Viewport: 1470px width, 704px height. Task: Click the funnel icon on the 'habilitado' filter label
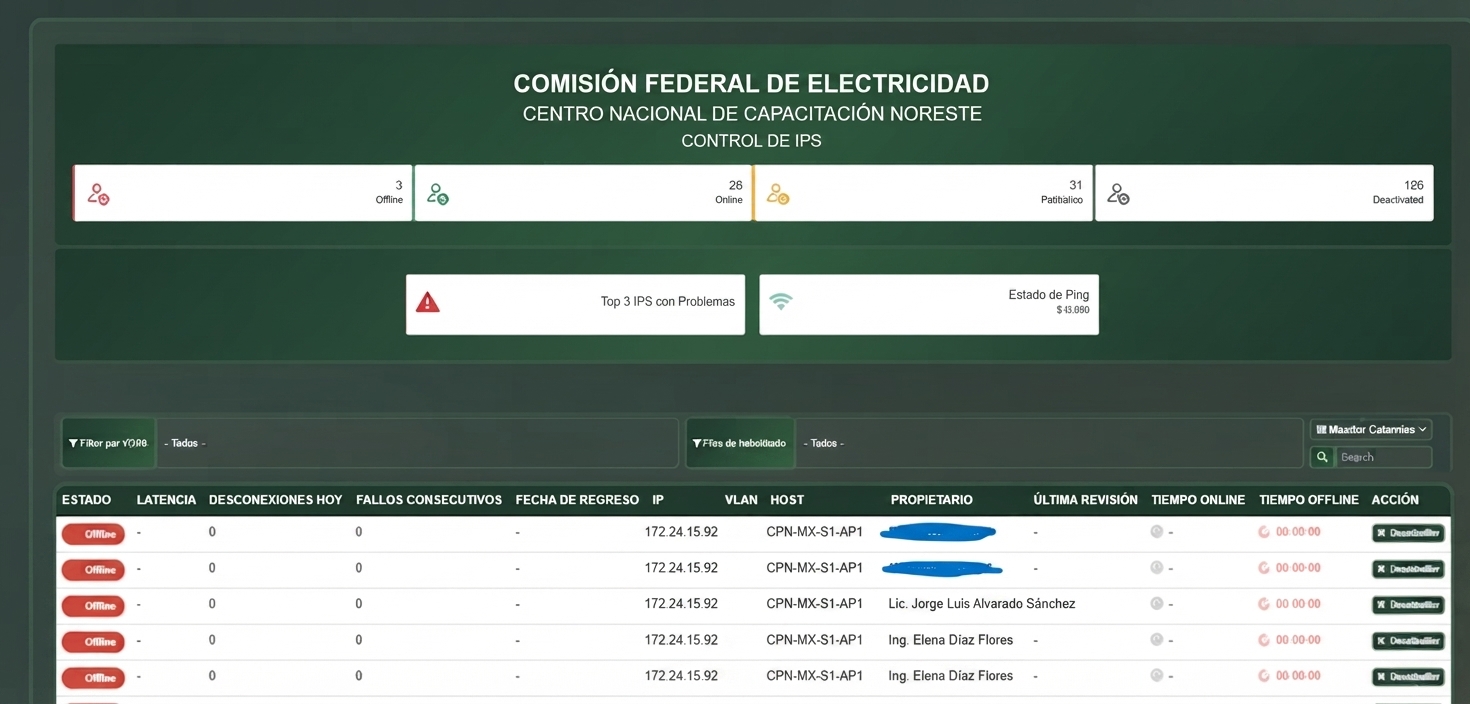click(x=697, y=443)
